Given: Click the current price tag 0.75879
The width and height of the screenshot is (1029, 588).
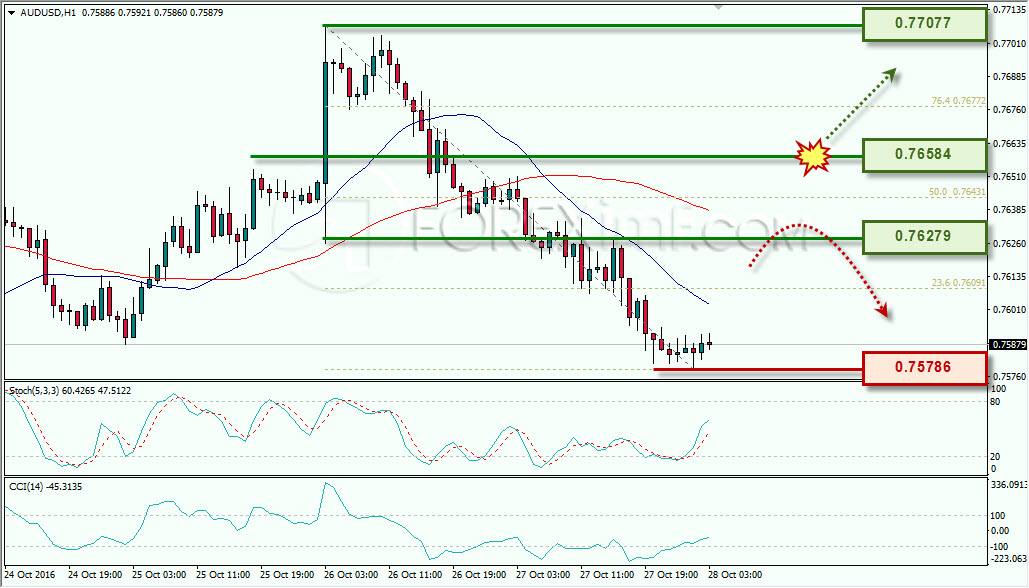Looking at the screenshot, I should point(1008,345).
